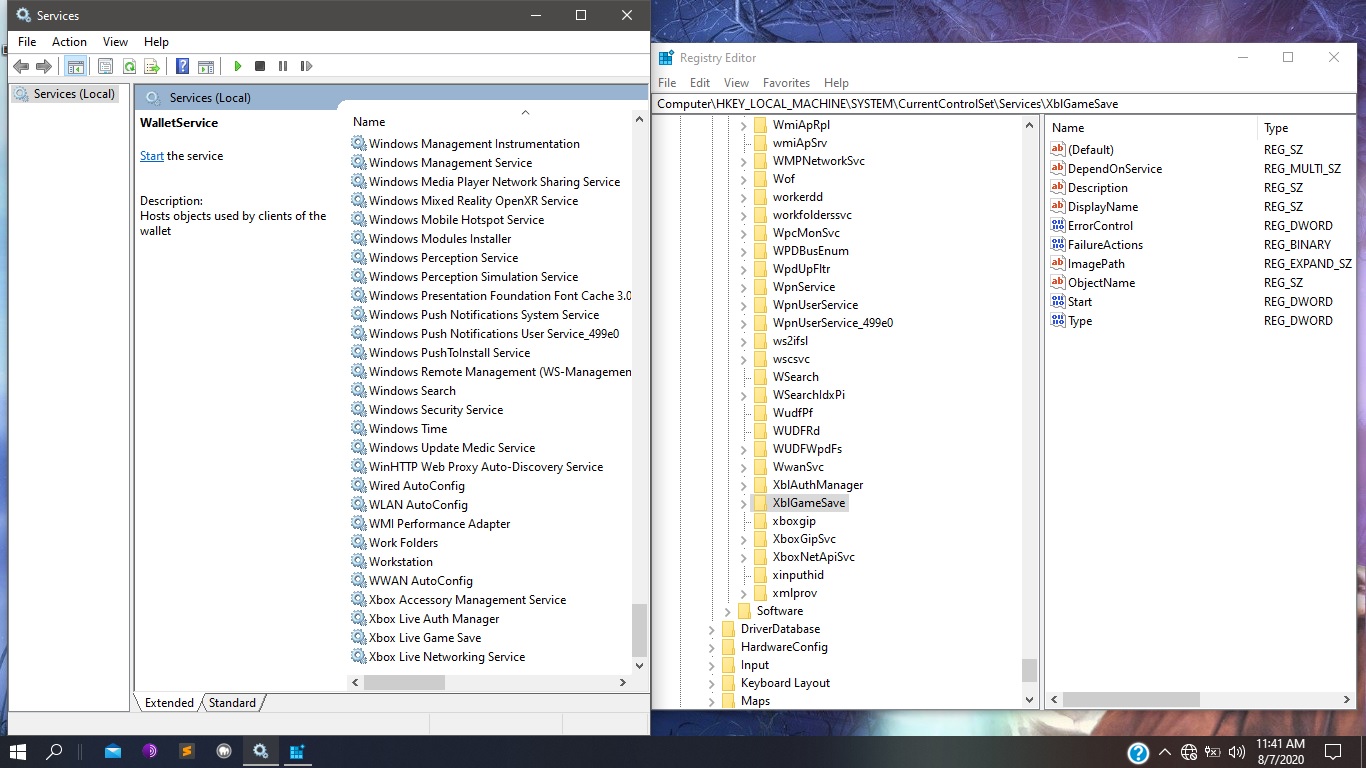Click the Back arrow in Services toolbar

click(21, 66)
